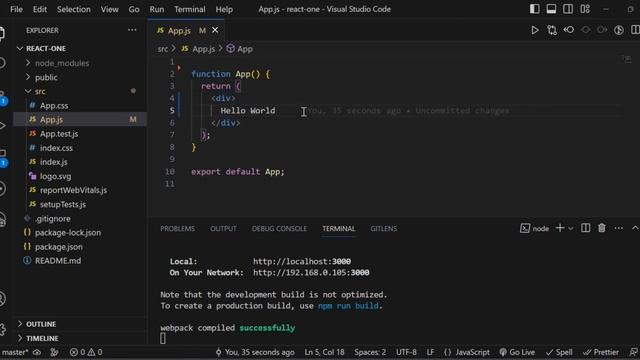Viewport: 640px width, 360px height.
Task: Open the Run menu
Action: coord(157,9)
